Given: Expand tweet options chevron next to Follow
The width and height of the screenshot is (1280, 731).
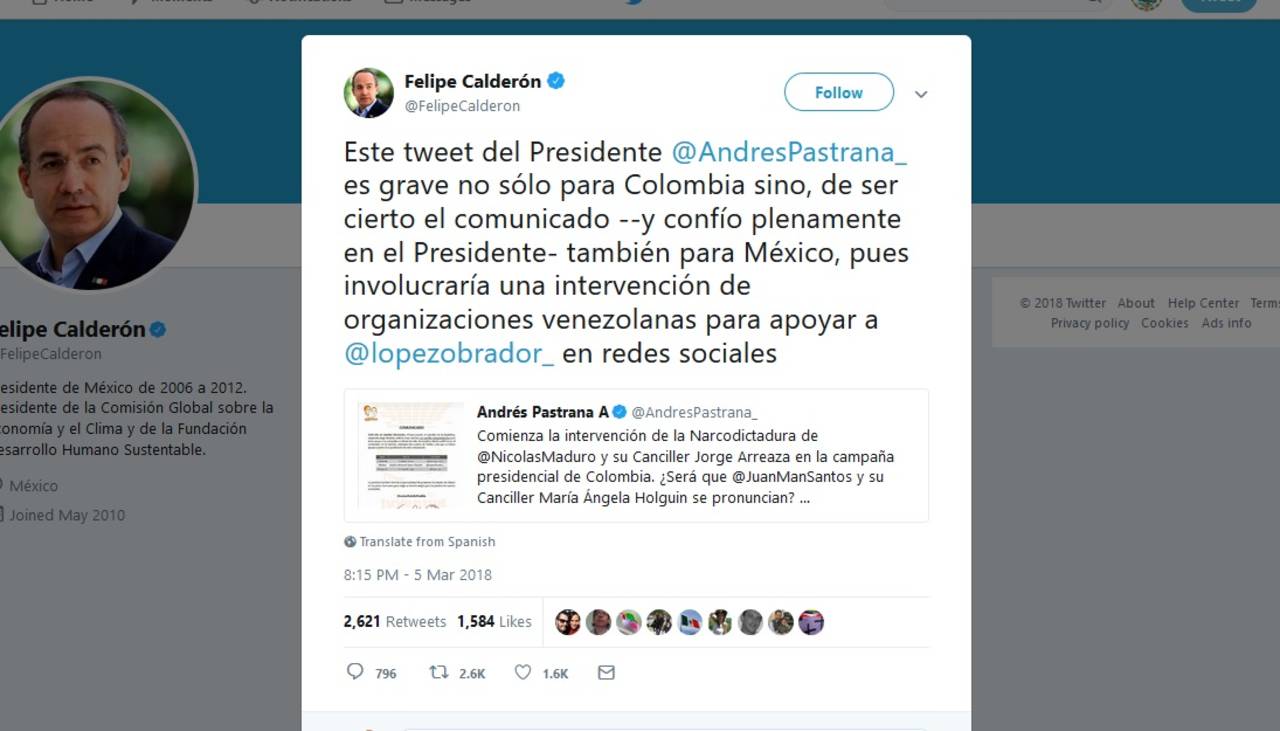Looking at the screenshot, I should pyautogui.click(x=921, y=94).
